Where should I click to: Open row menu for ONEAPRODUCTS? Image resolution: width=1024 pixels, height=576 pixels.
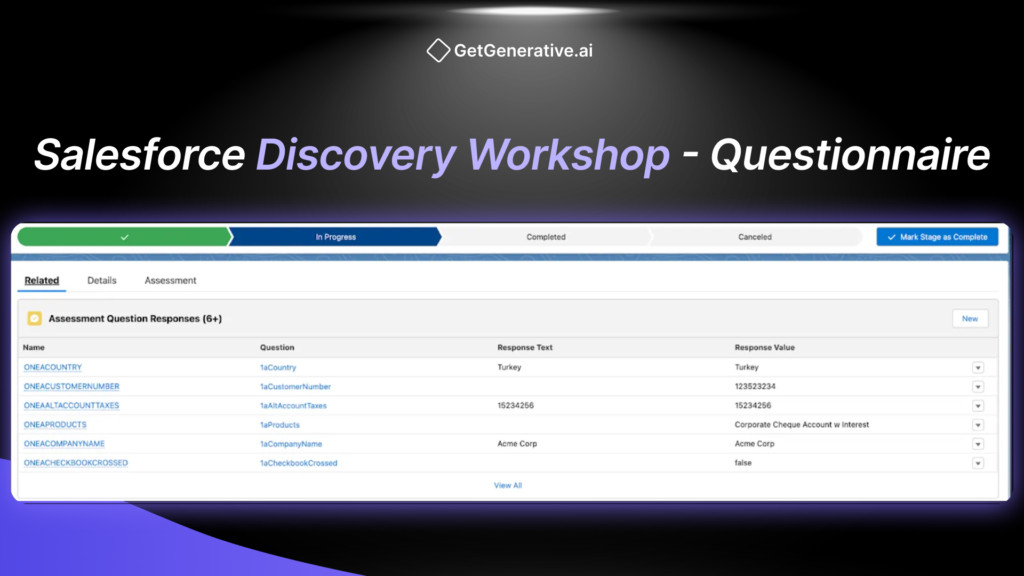coord(978,425)
